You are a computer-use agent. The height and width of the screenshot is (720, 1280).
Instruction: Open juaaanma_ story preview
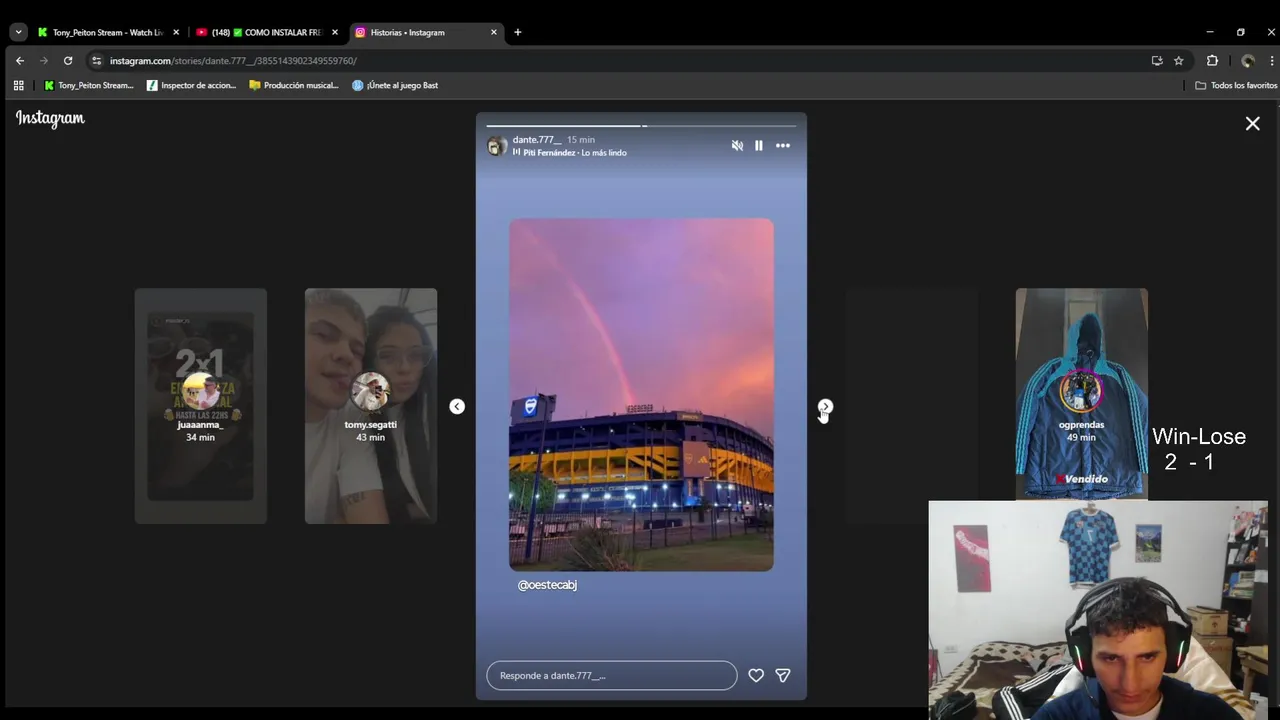201,406
